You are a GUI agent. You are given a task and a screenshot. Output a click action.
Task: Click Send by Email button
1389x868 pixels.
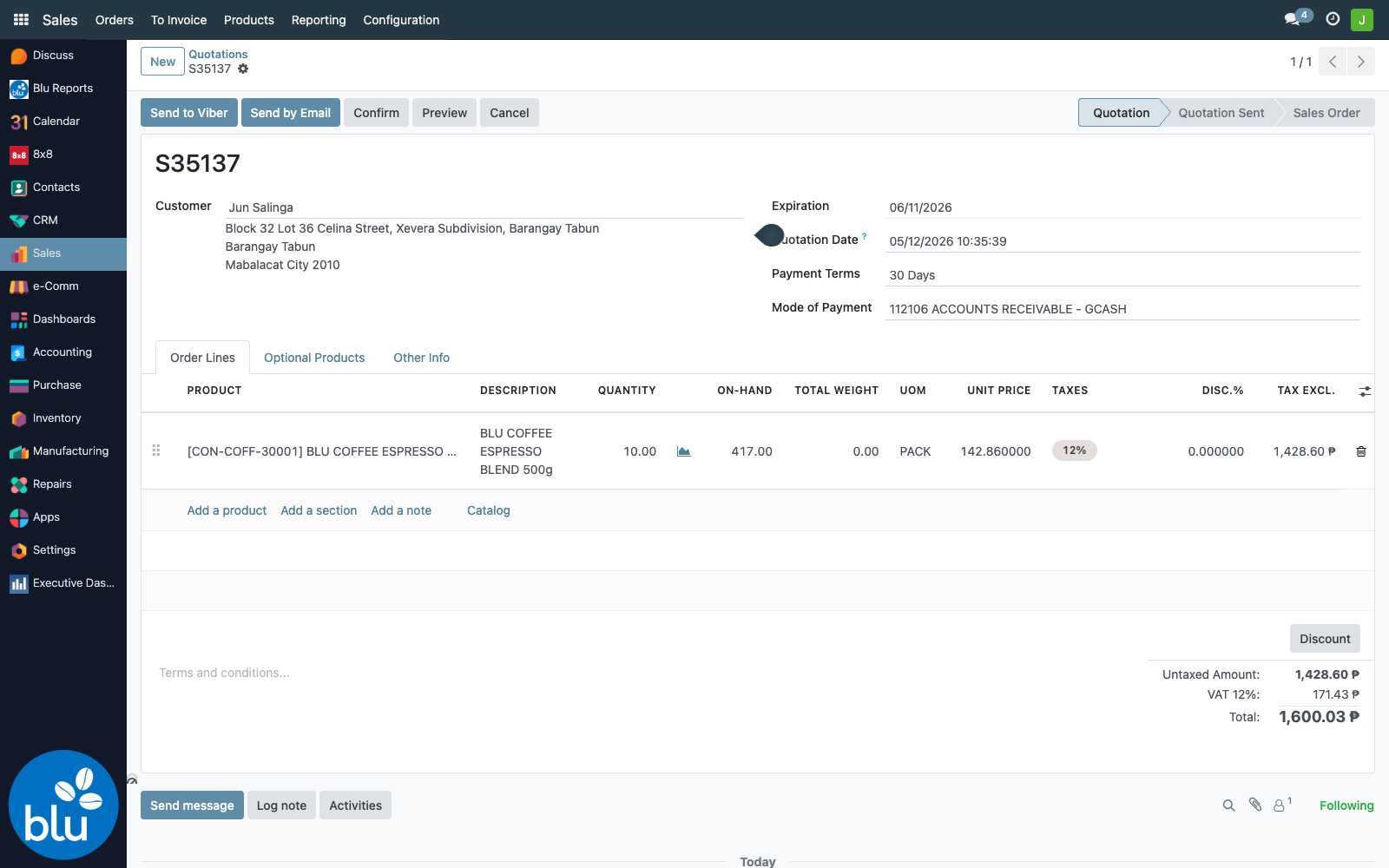[x=291, y=113]
